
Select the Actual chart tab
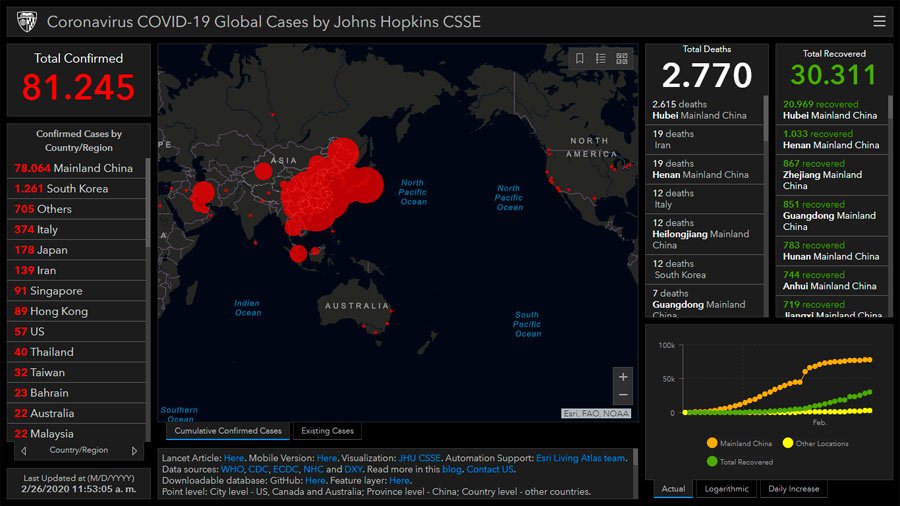click(673, 489)
